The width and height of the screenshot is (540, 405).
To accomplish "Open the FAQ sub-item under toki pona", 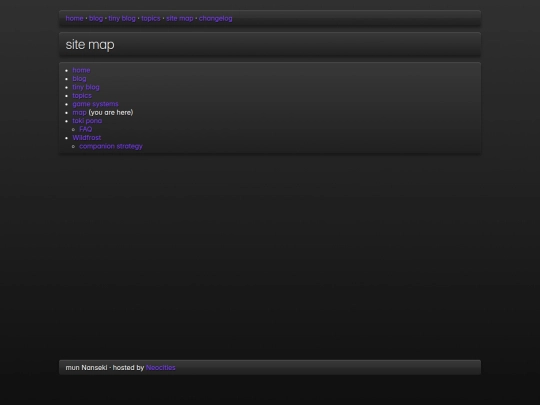I will coord(86,129).
